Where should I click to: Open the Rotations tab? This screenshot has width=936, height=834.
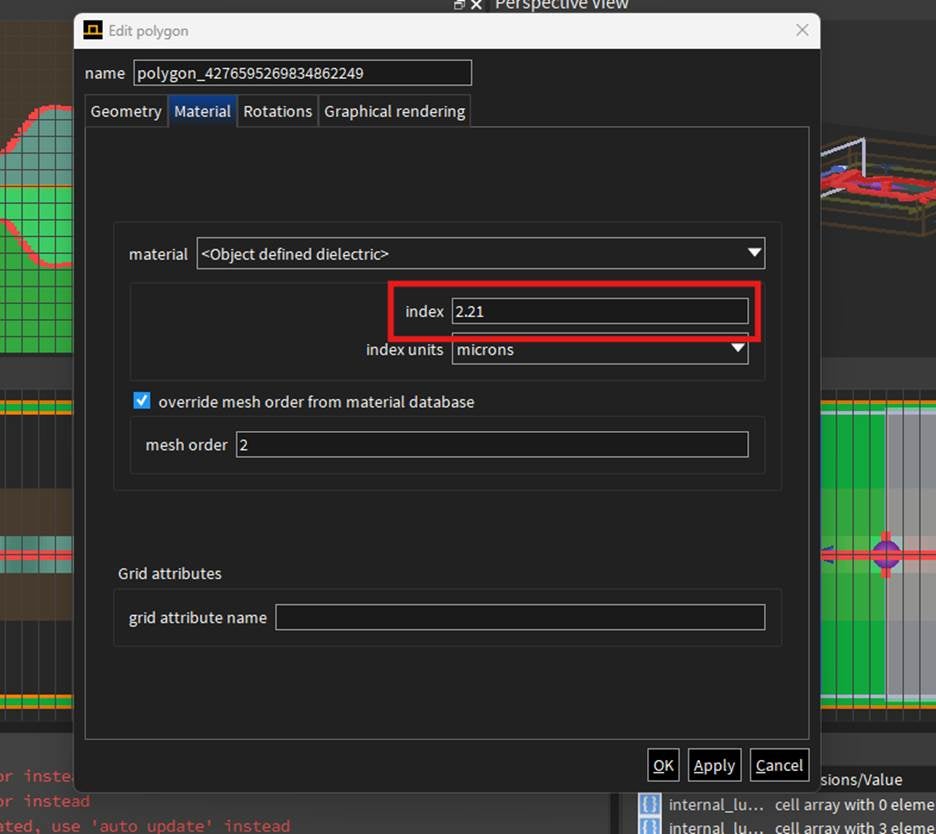pyautogui.click(x=277, y=111)
